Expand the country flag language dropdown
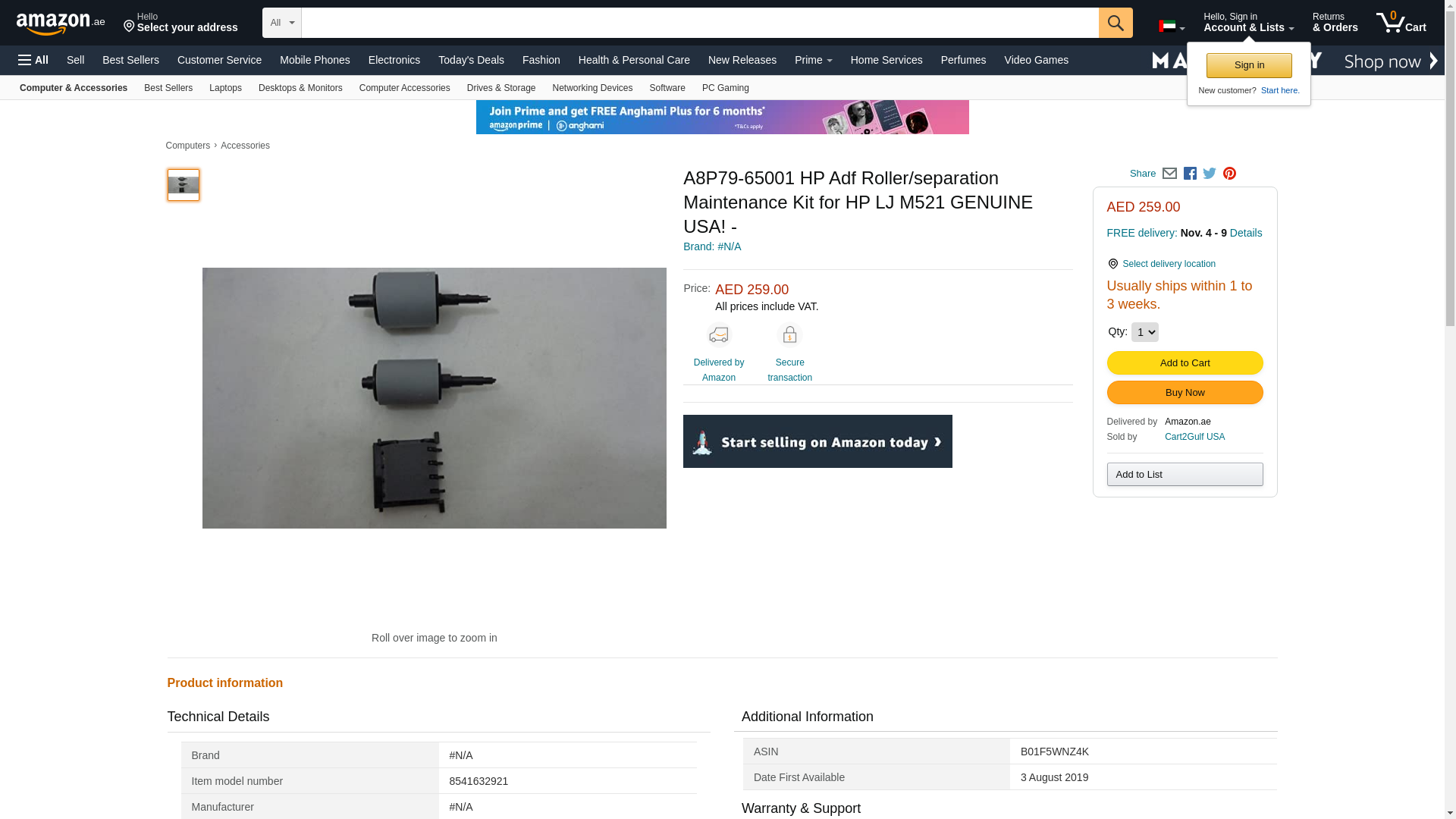The image size is (1456, 819). pyautogui.click(x=1171, y=27)
